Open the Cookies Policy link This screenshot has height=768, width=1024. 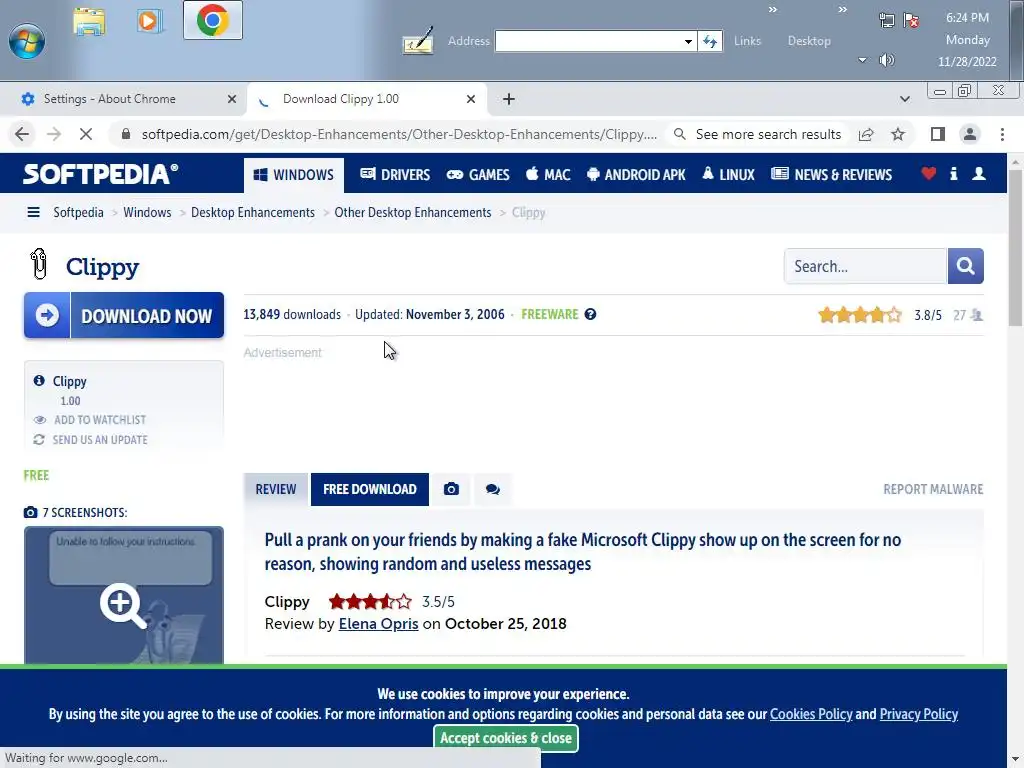(811, 714)
